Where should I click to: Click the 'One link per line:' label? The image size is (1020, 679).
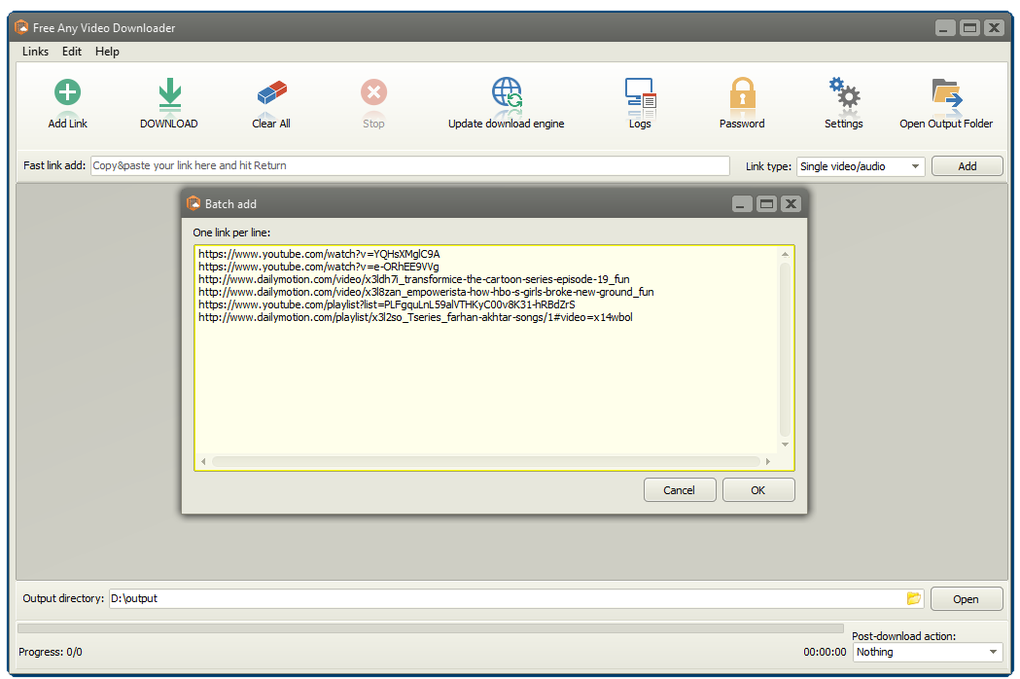click(x=231, y=232)
